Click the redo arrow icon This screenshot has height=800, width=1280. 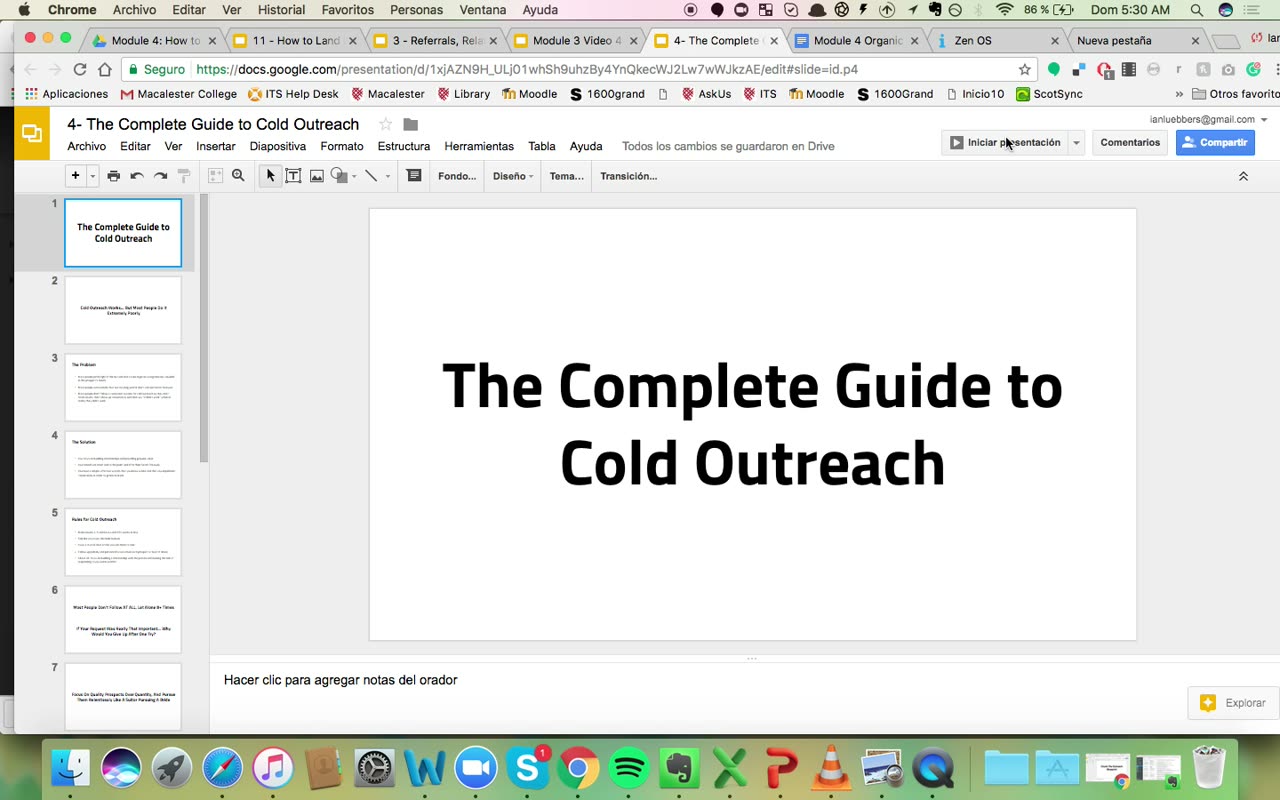click(x=160, y=176)
